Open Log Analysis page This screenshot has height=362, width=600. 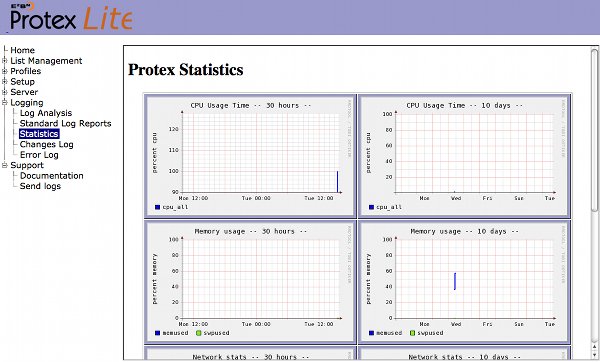(46, 113)
